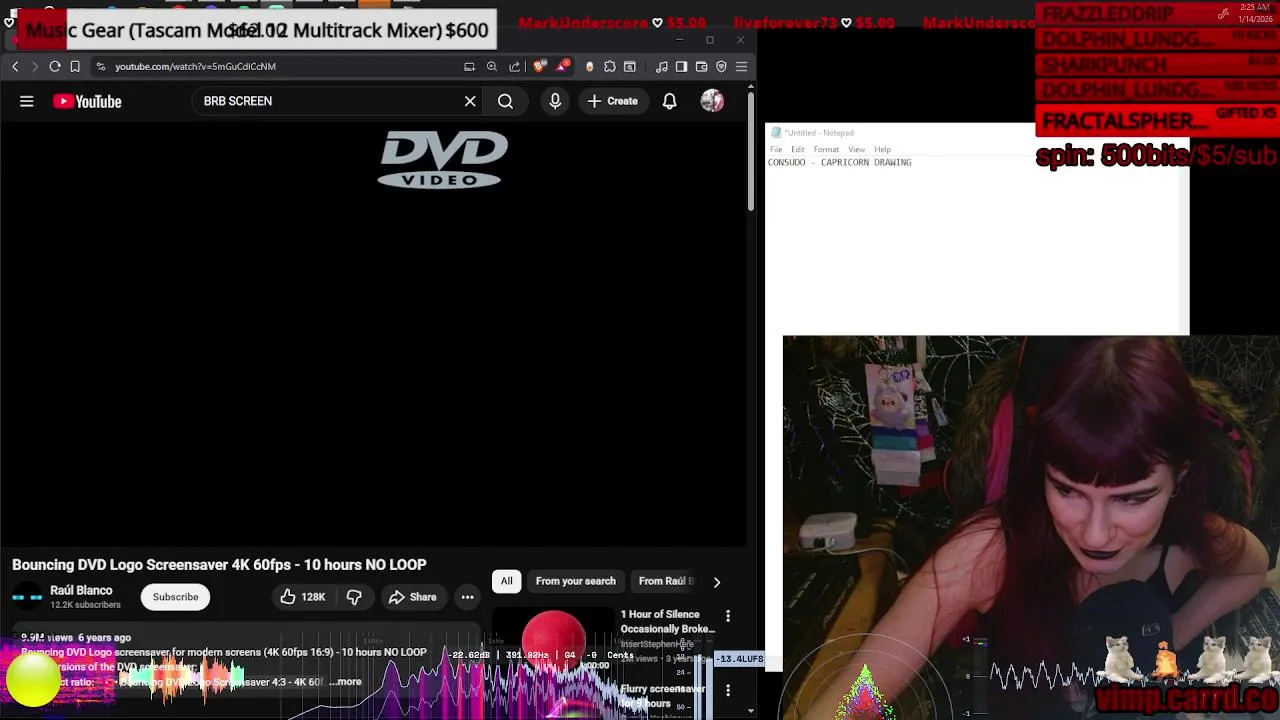This screenshot has width=1280, height=720.
Task: Search YouTube with your voice
Action: 555,101
